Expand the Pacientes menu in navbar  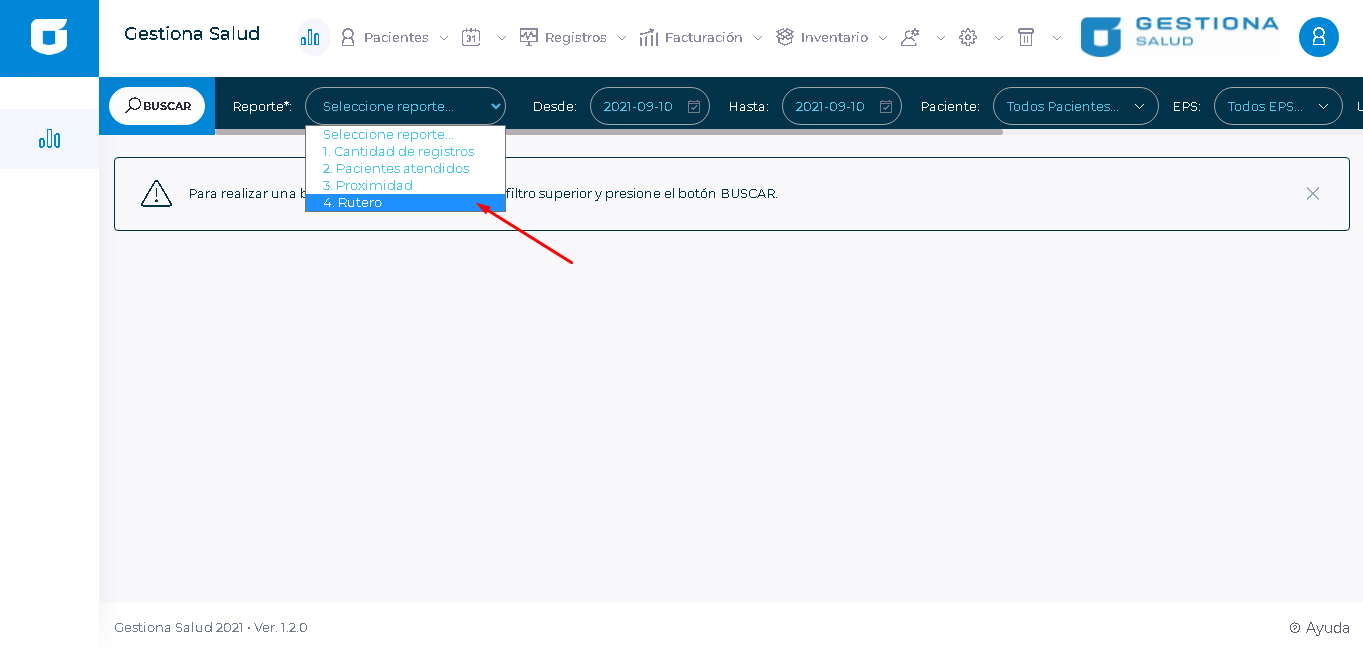[395, 37]
